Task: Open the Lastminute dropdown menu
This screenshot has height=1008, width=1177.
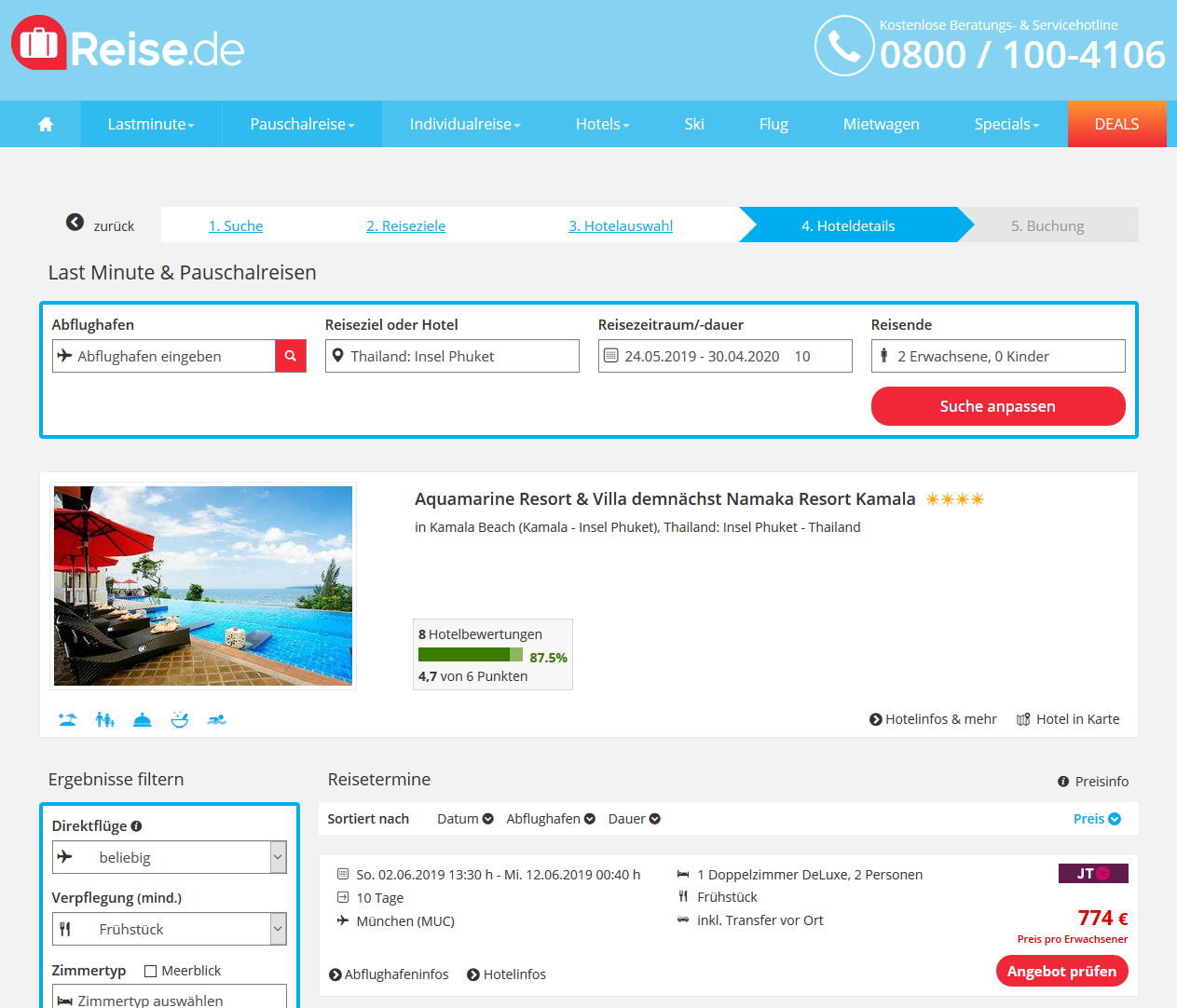Action: pos(151,124)
